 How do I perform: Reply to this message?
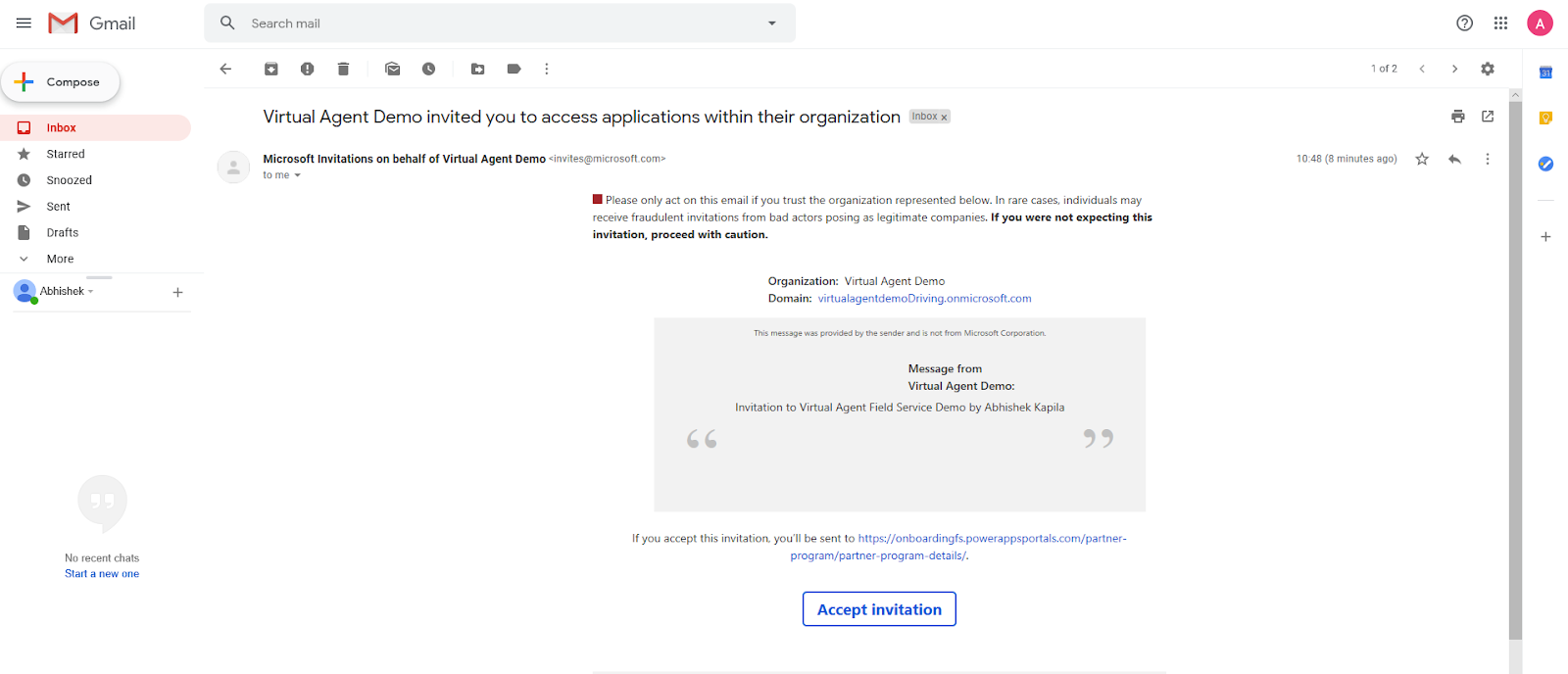coord(1454,159)
